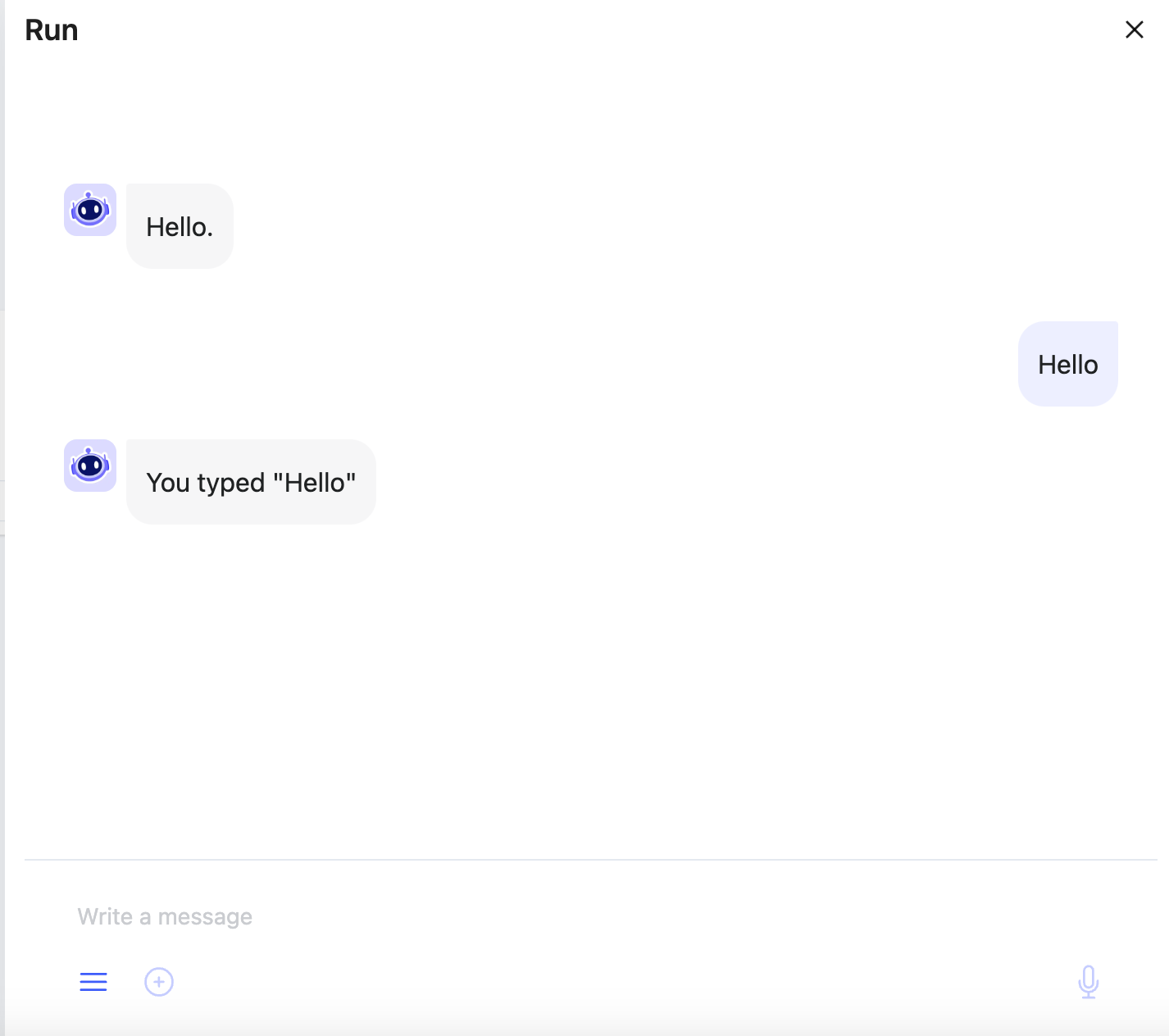Click the empty chat area below the messages

590,688
